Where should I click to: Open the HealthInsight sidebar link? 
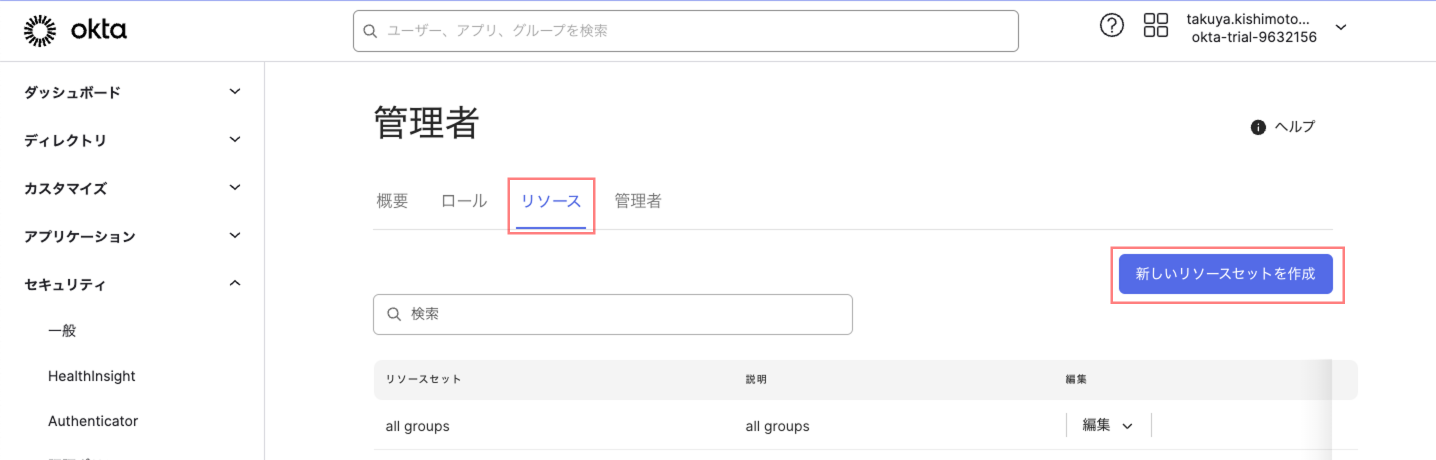(x=92, y=376)
